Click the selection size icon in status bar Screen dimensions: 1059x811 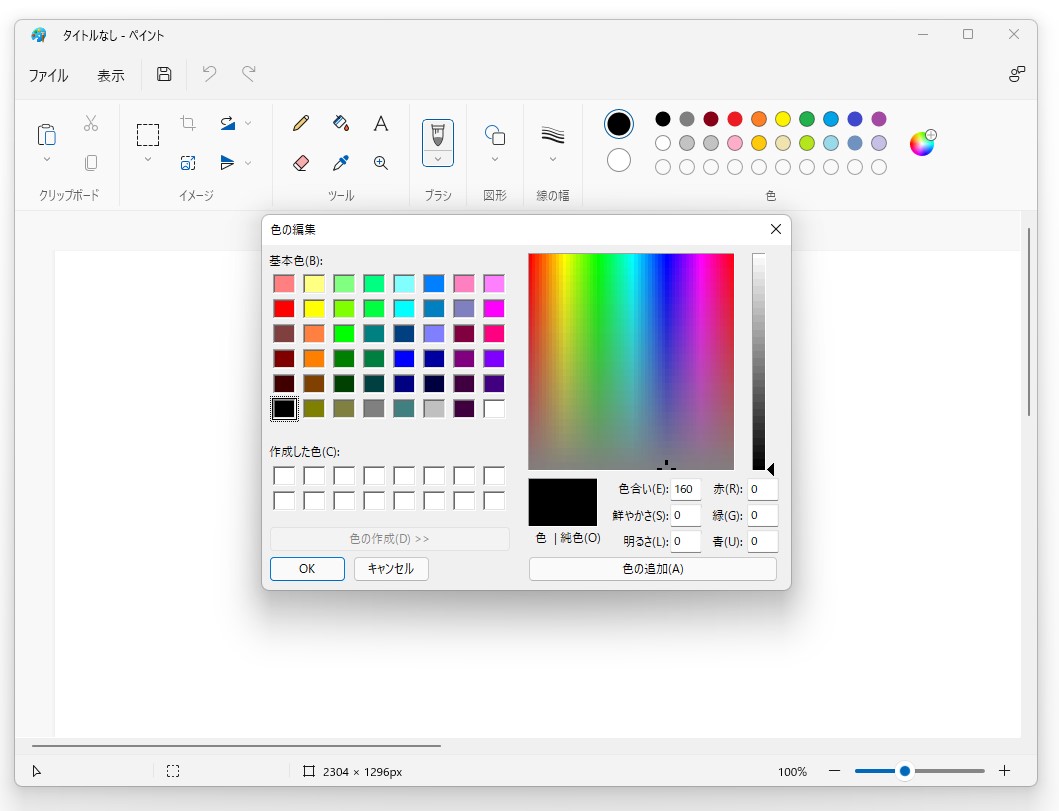pyautogui.click(x=173, y=771)
